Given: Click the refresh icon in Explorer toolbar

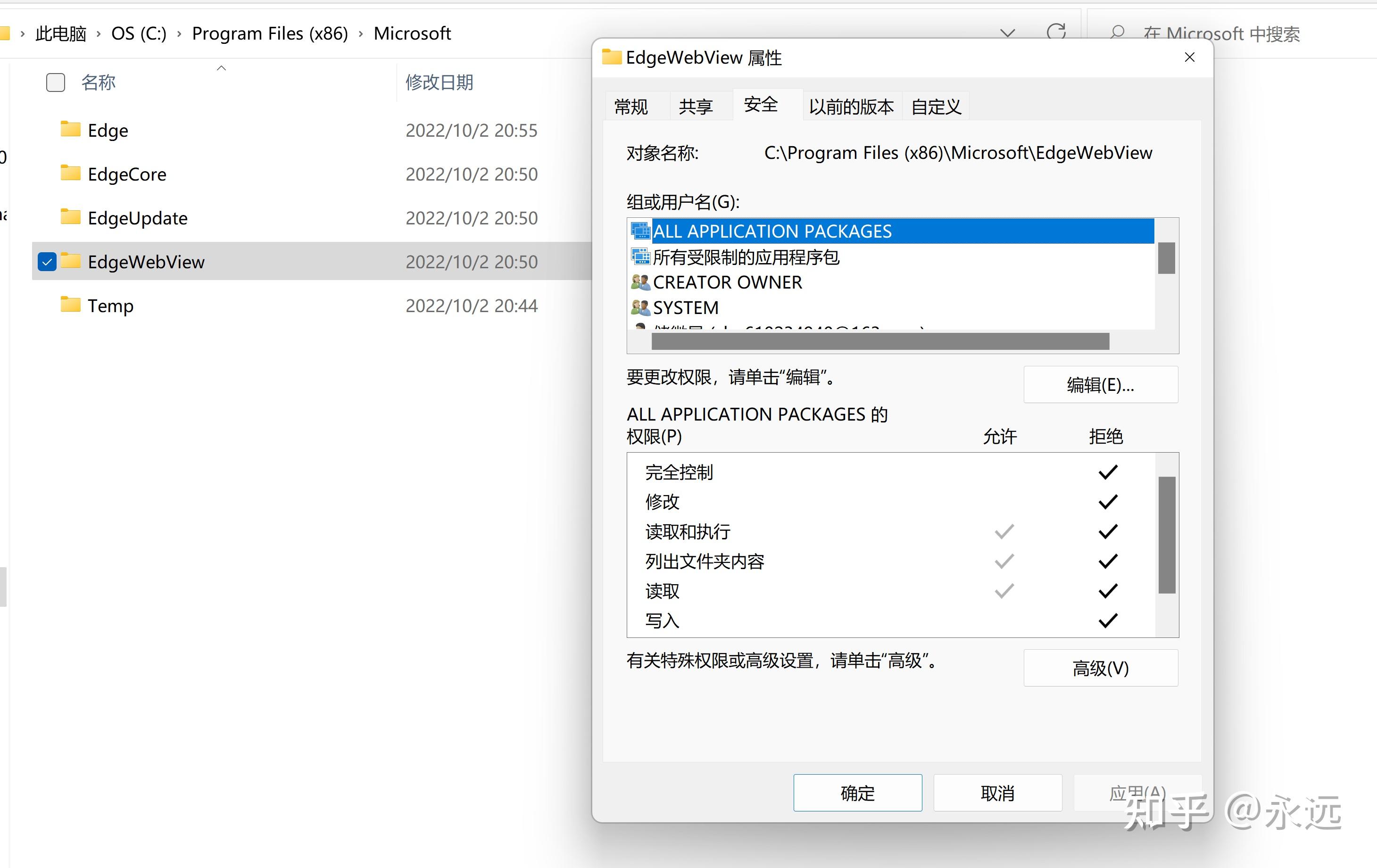Looking at the screenshot, I should (1057, 33).
